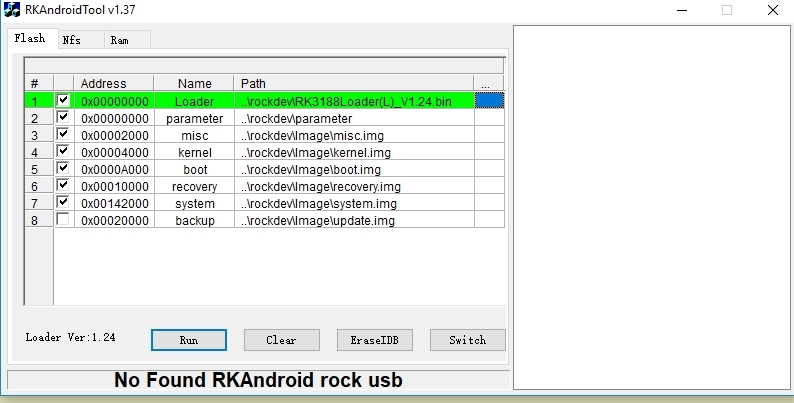Open browse cell for Loader row
The width and height of the screenshot is (794, 403).
(489, 101)
